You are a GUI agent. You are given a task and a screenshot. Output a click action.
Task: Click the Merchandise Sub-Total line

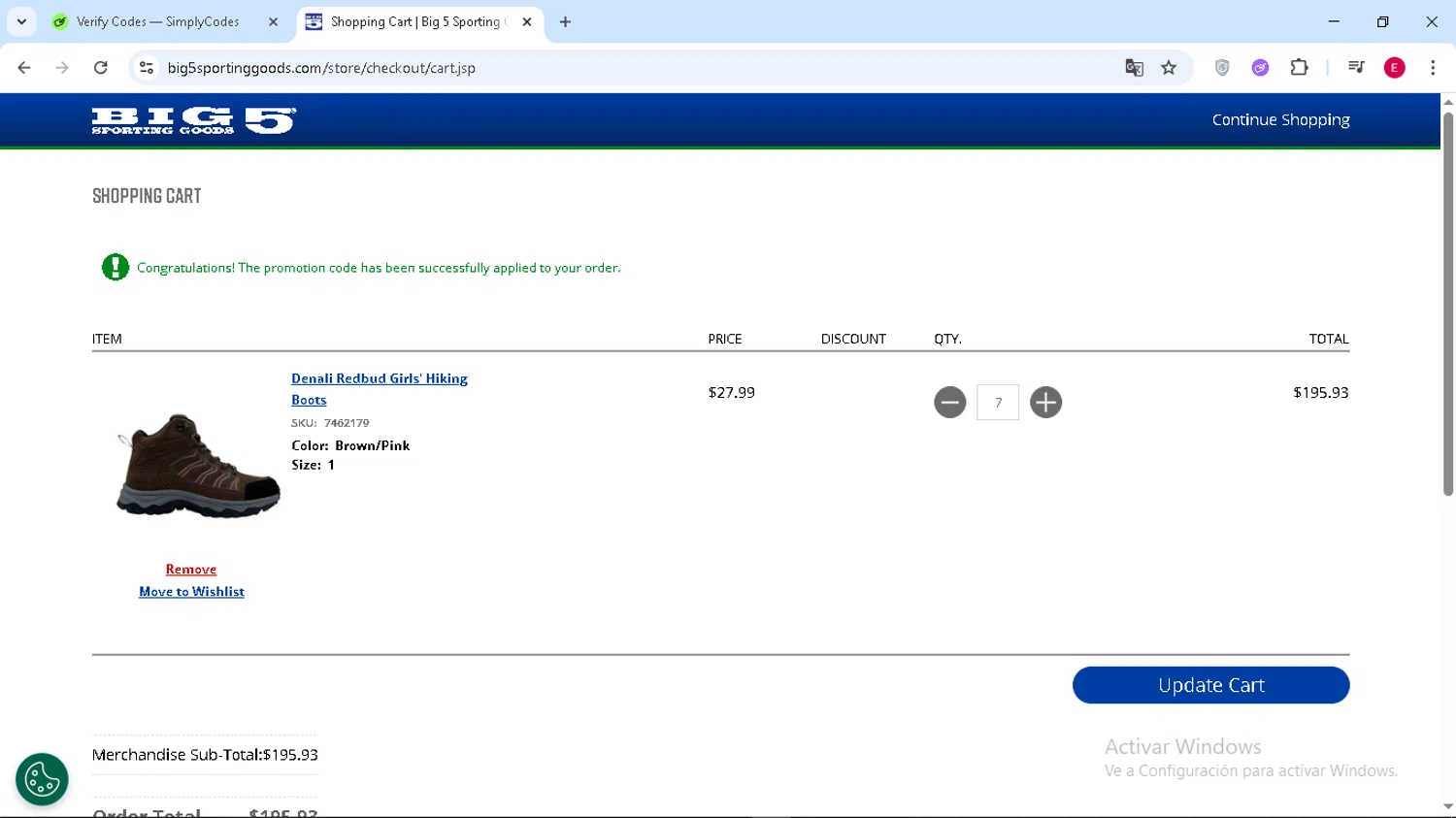(x=205, y=755)
